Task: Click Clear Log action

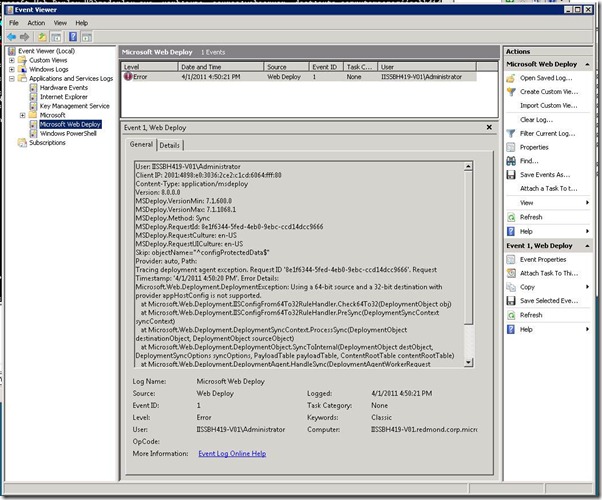Action: (536, 119)
